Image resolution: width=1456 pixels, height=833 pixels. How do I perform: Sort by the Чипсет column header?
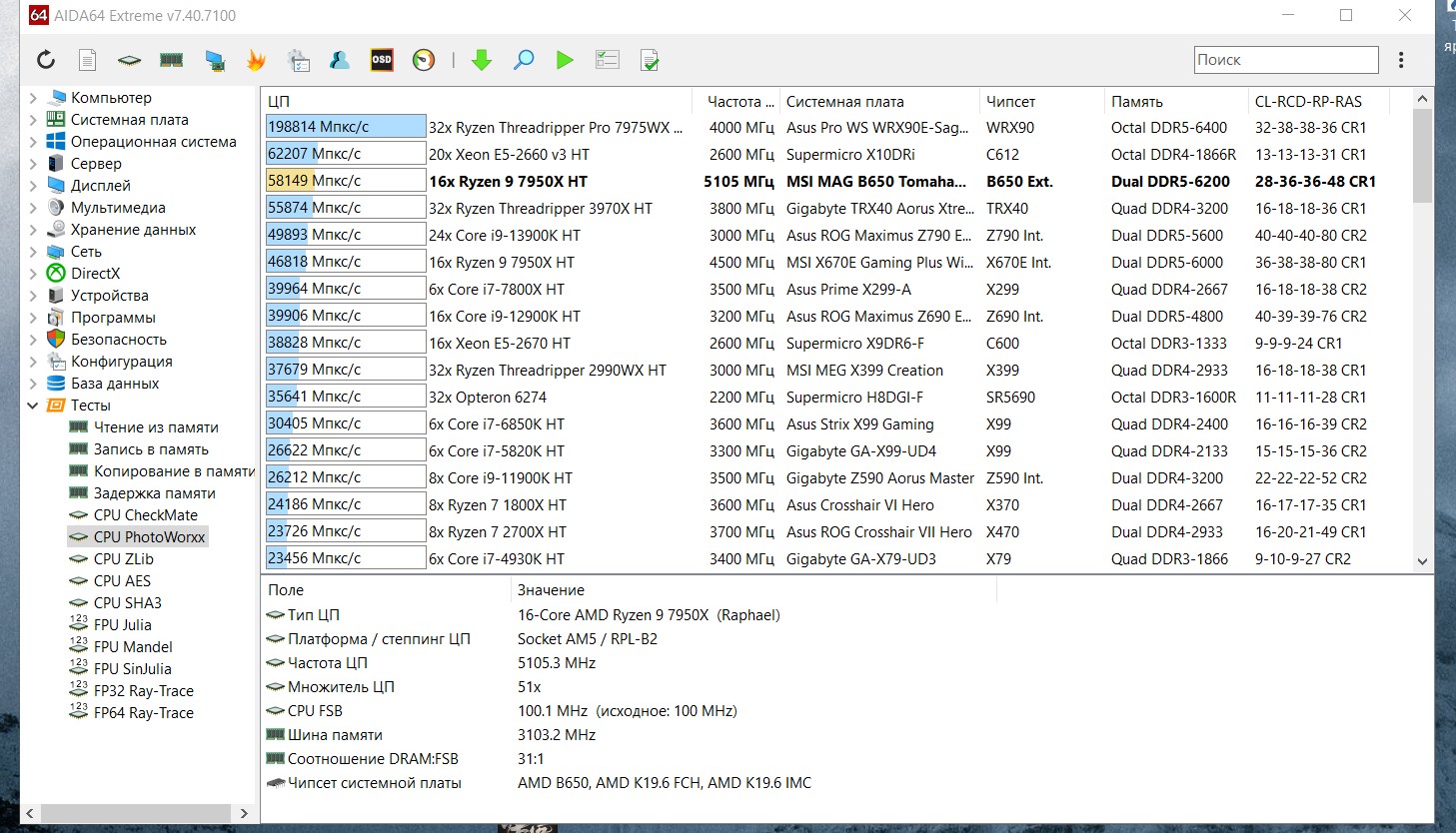click(1042, 101)
